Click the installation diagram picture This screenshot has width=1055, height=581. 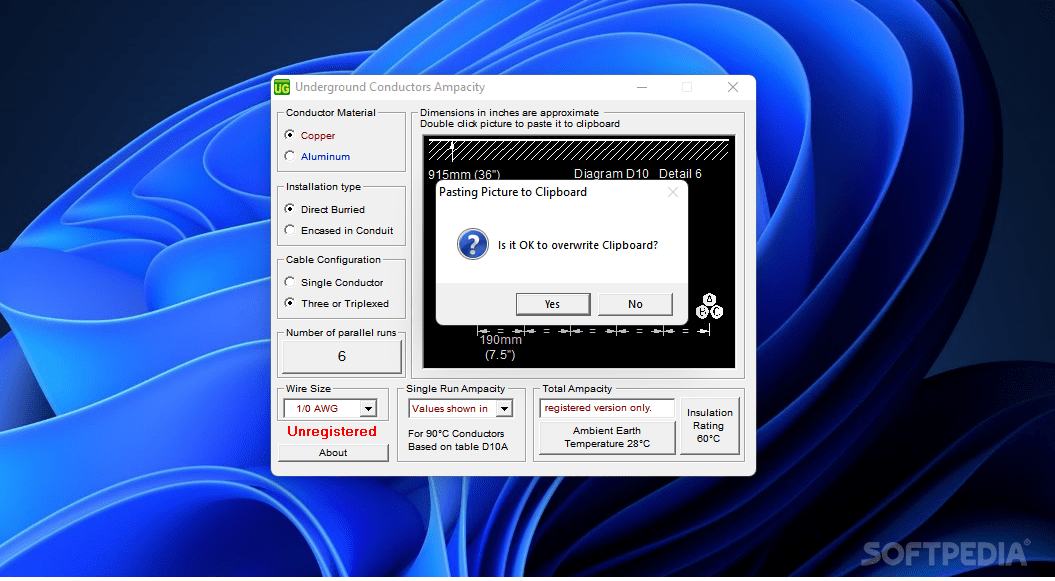(x=579, y=252)
